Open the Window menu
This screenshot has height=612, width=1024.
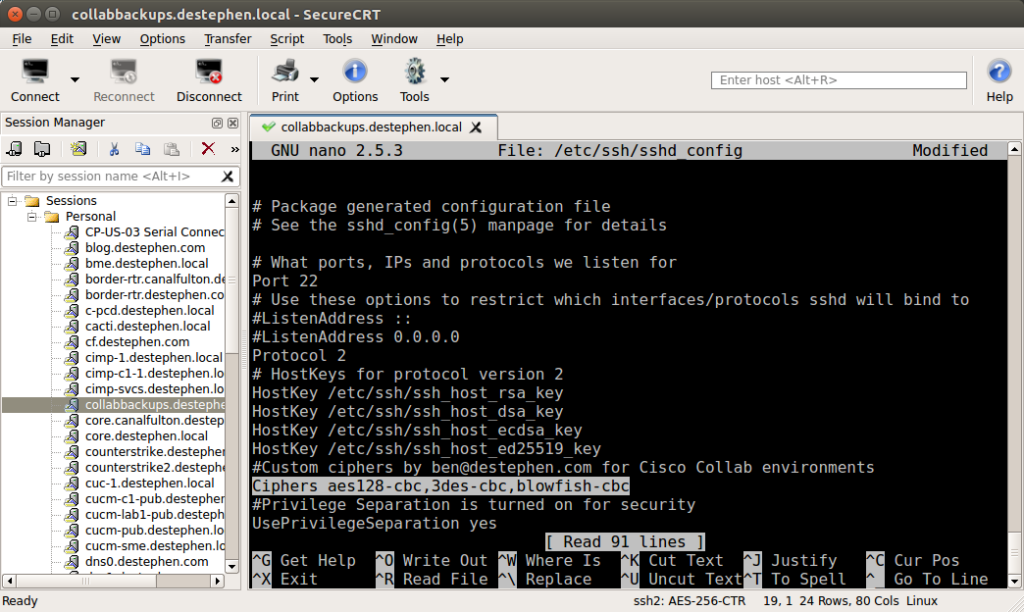(x=394, y=39)
